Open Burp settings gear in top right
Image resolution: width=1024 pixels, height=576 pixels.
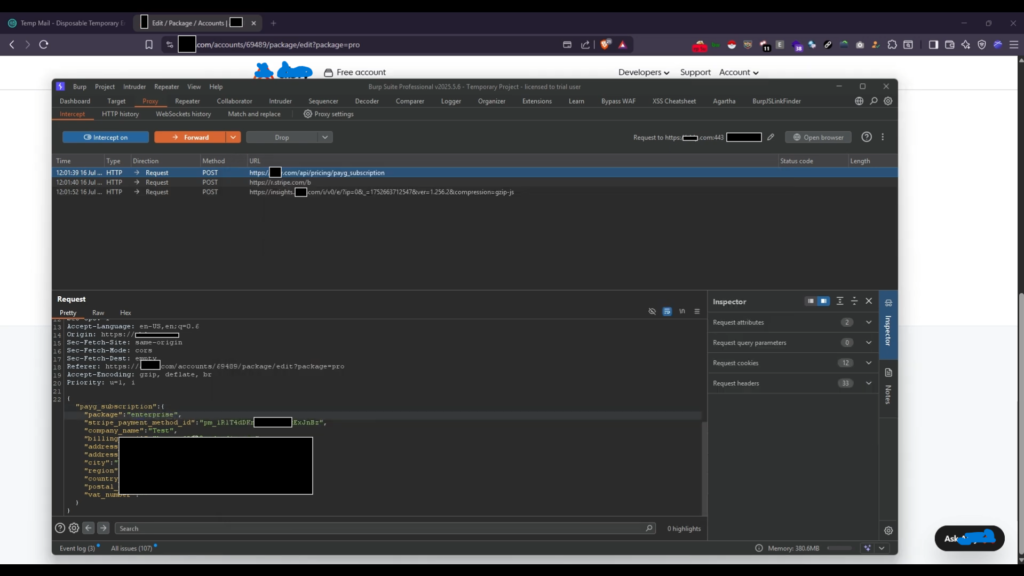tap(888, 101)
